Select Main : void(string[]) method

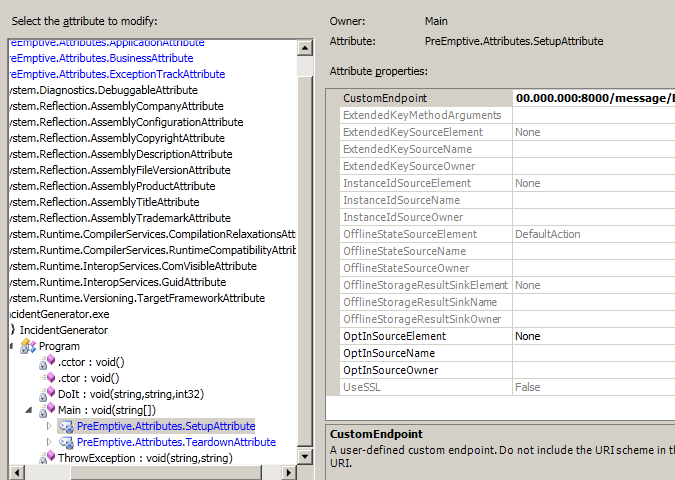(x=107, y=410)
